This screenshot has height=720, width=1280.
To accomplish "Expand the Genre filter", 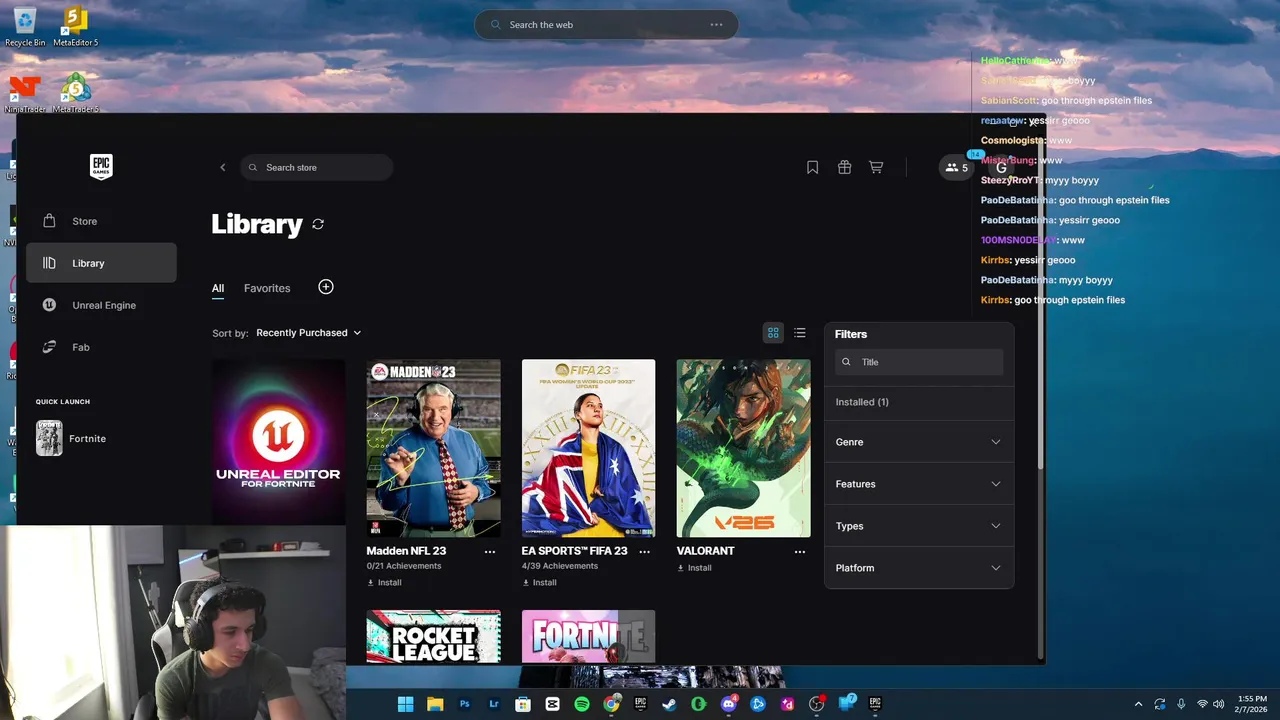I will 919,442.
